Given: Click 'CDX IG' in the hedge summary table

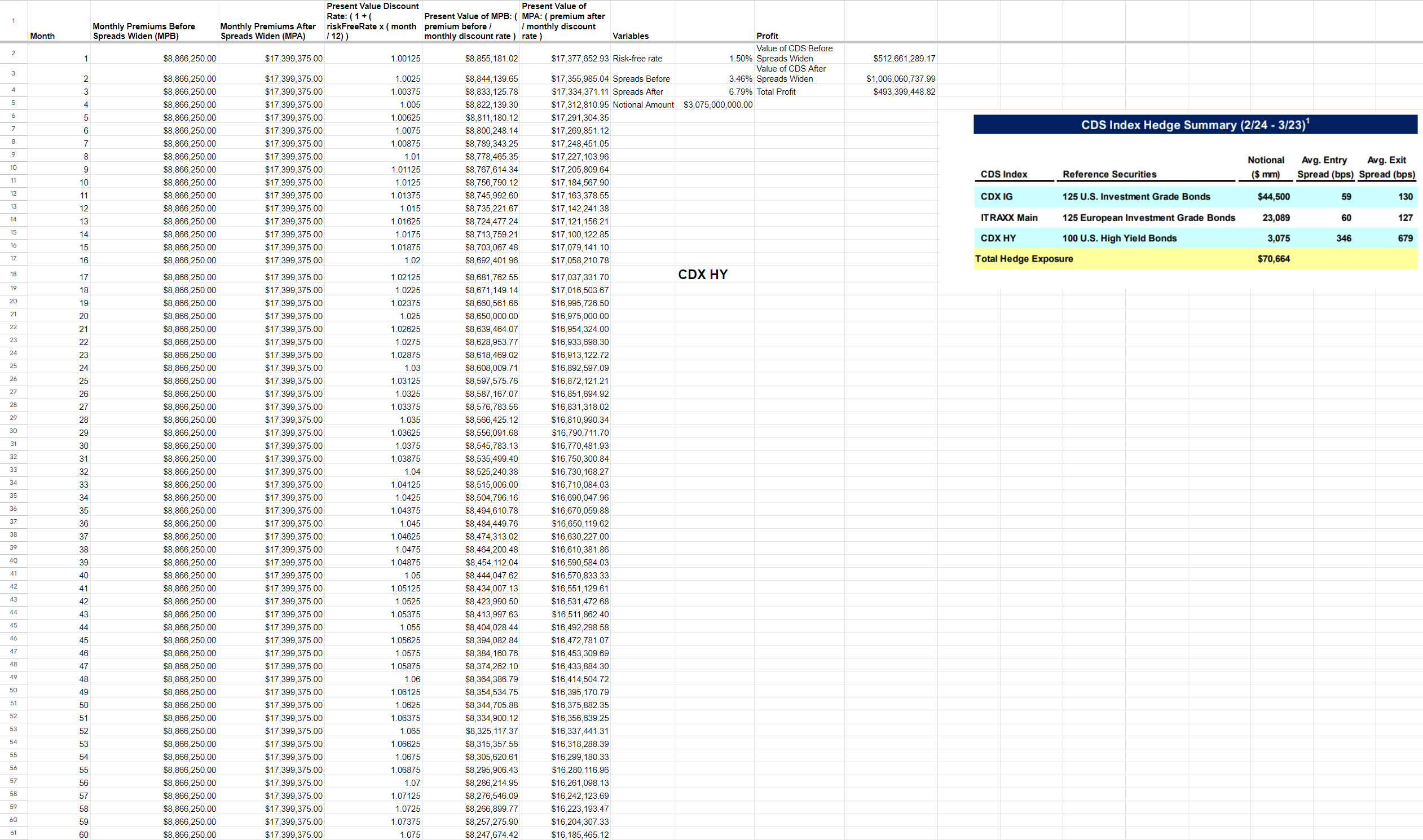Looking at the screenshot, I should click(x=996, y=196).
